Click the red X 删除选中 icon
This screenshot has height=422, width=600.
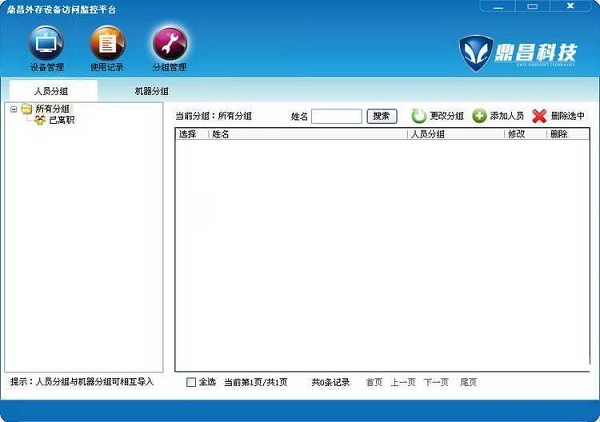539,116
